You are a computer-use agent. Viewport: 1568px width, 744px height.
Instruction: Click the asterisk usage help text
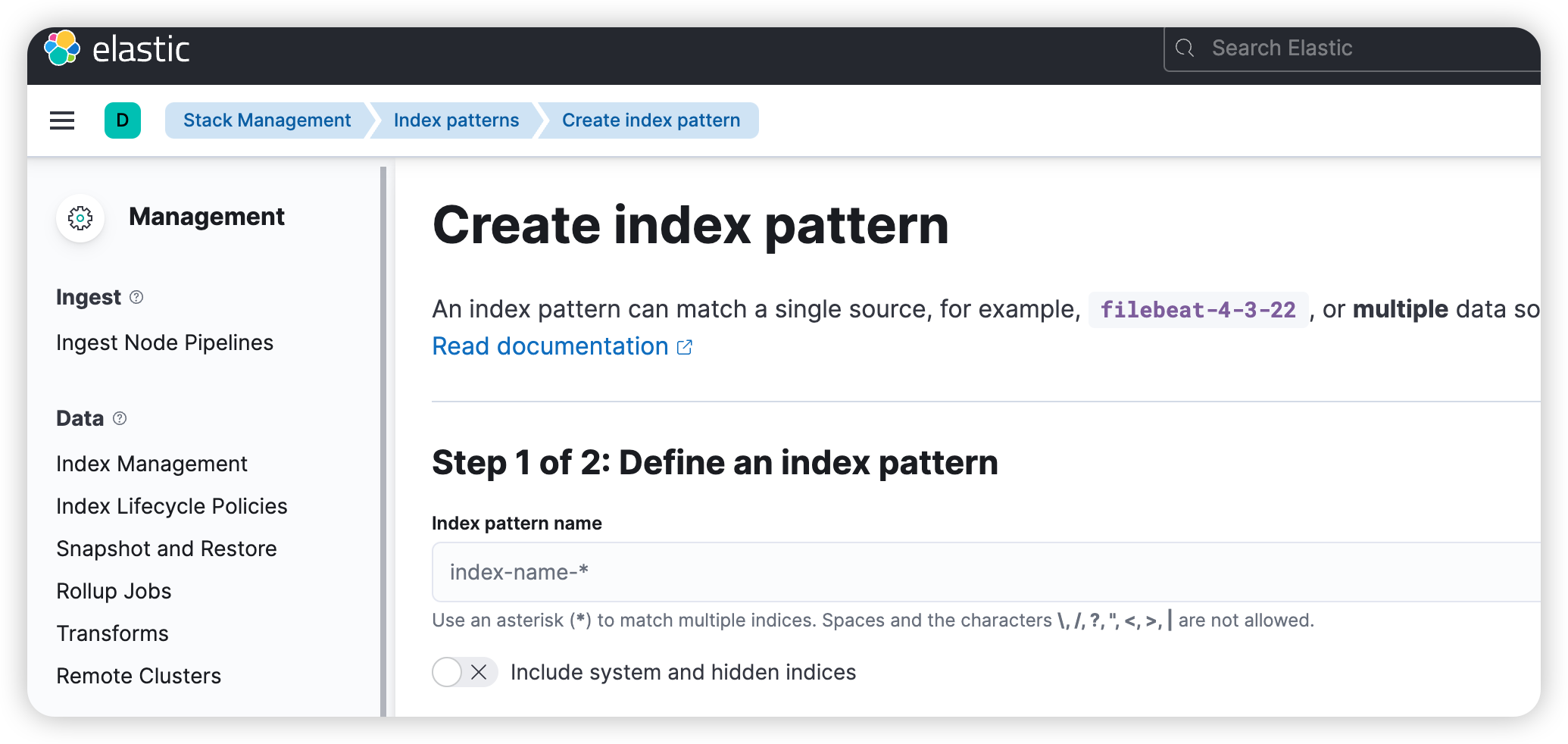(x=873, y=621)
